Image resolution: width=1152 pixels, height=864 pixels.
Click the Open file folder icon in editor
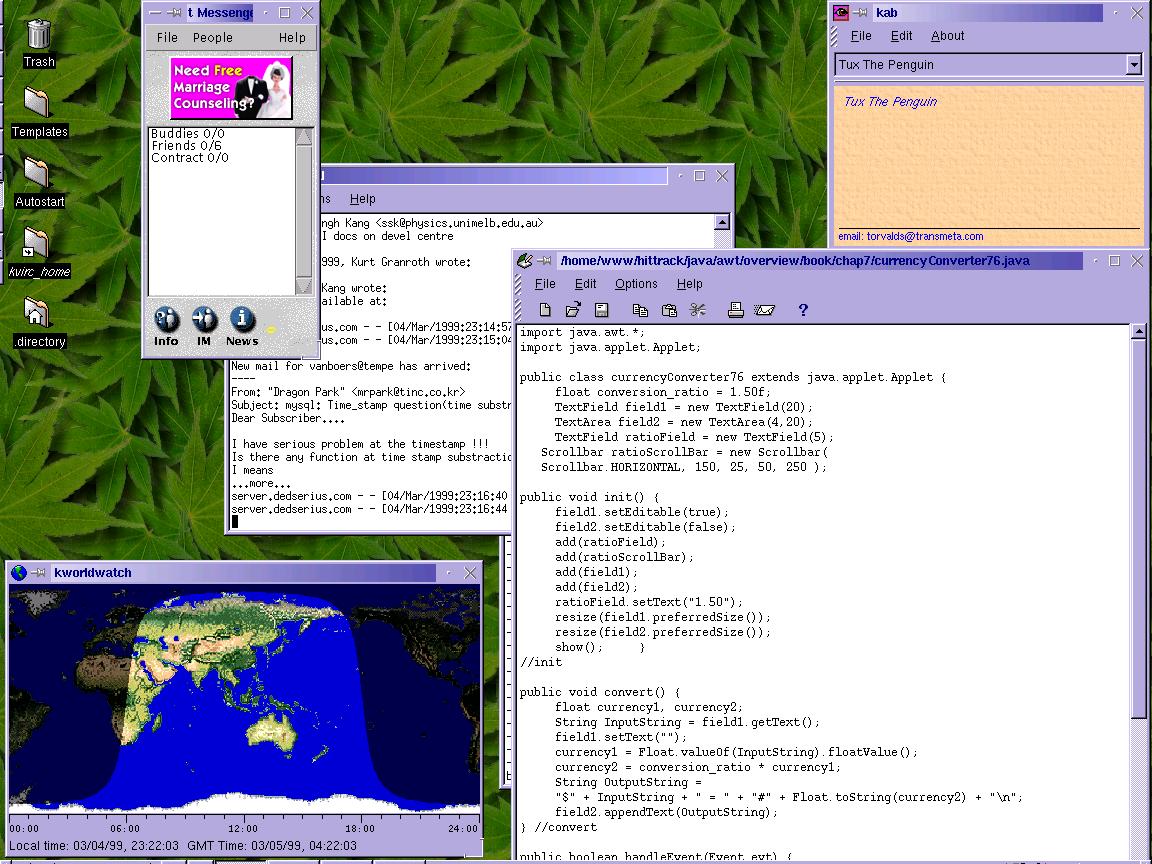point(573,310)
